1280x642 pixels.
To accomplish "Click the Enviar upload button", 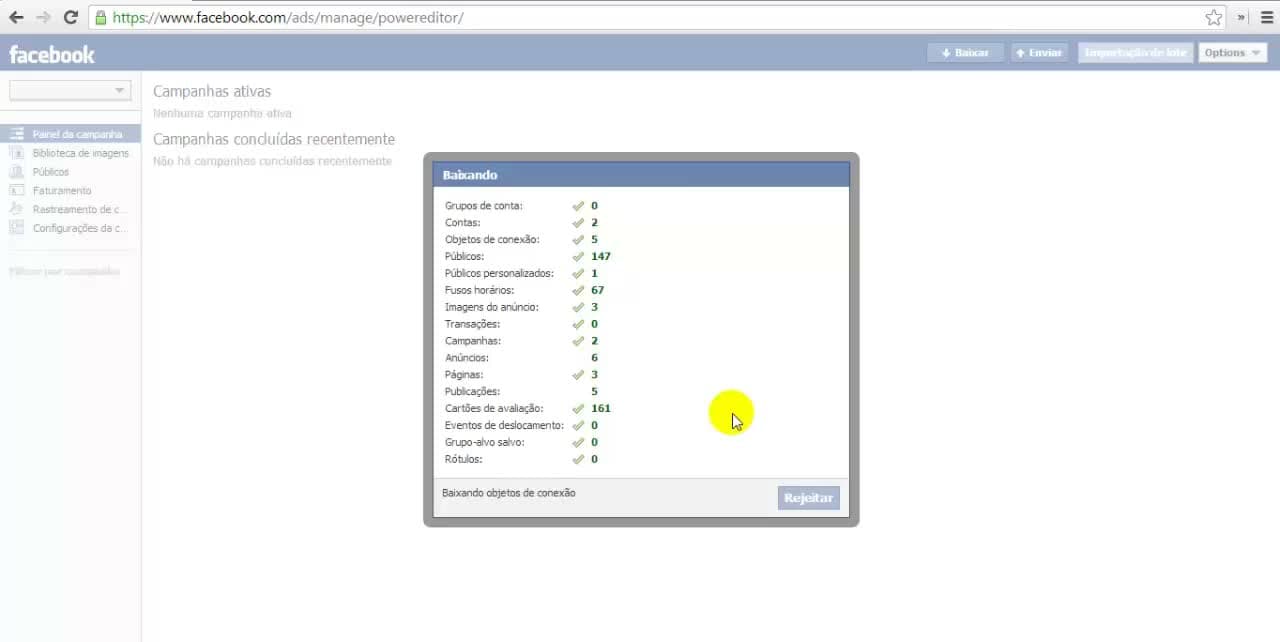I will pos(1038,53).
